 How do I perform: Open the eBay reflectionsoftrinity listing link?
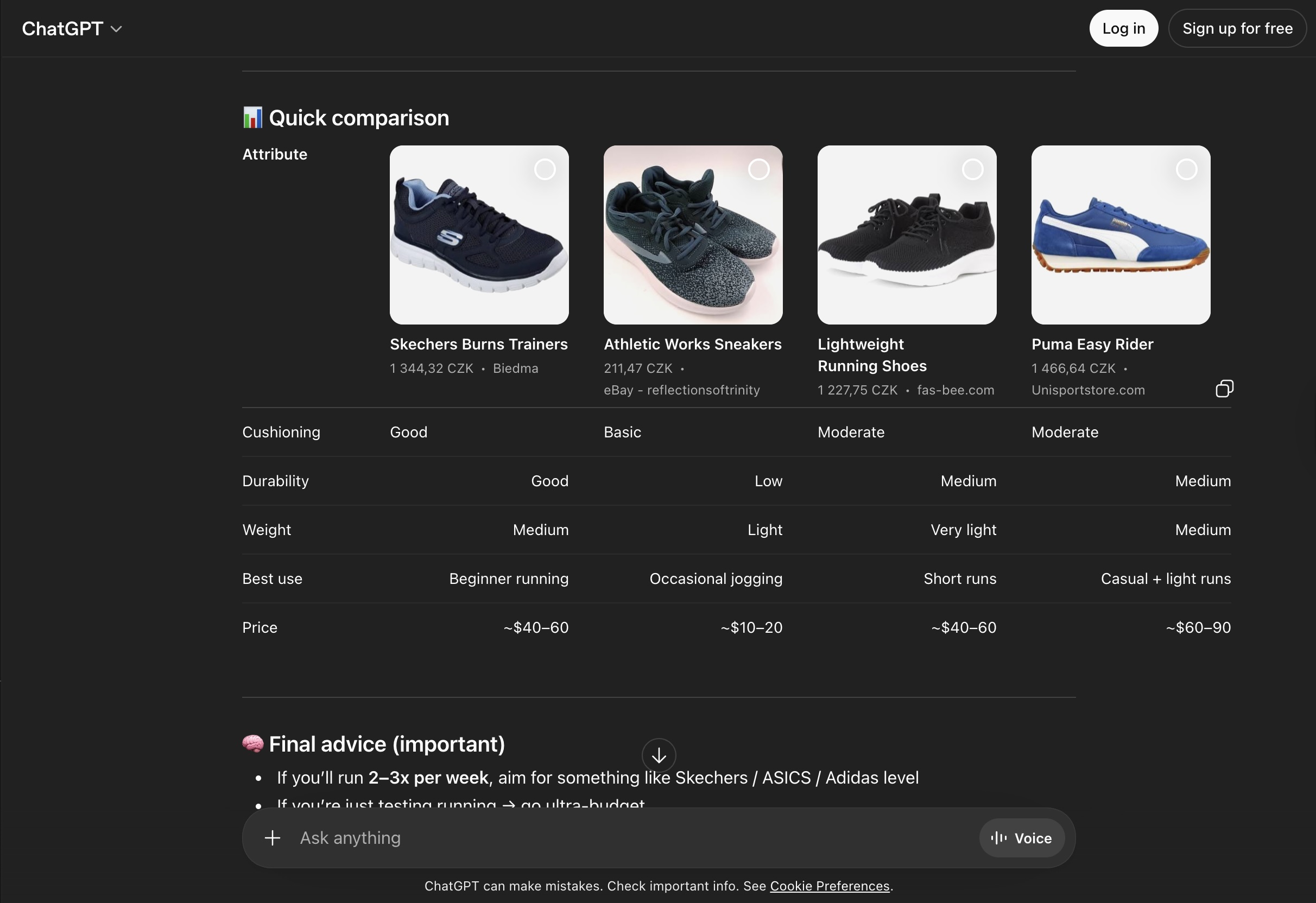(682, 390)
